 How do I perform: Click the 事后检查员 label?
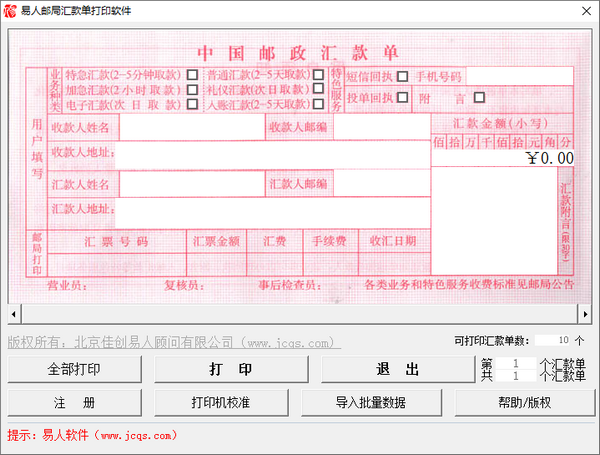[290, 285]
